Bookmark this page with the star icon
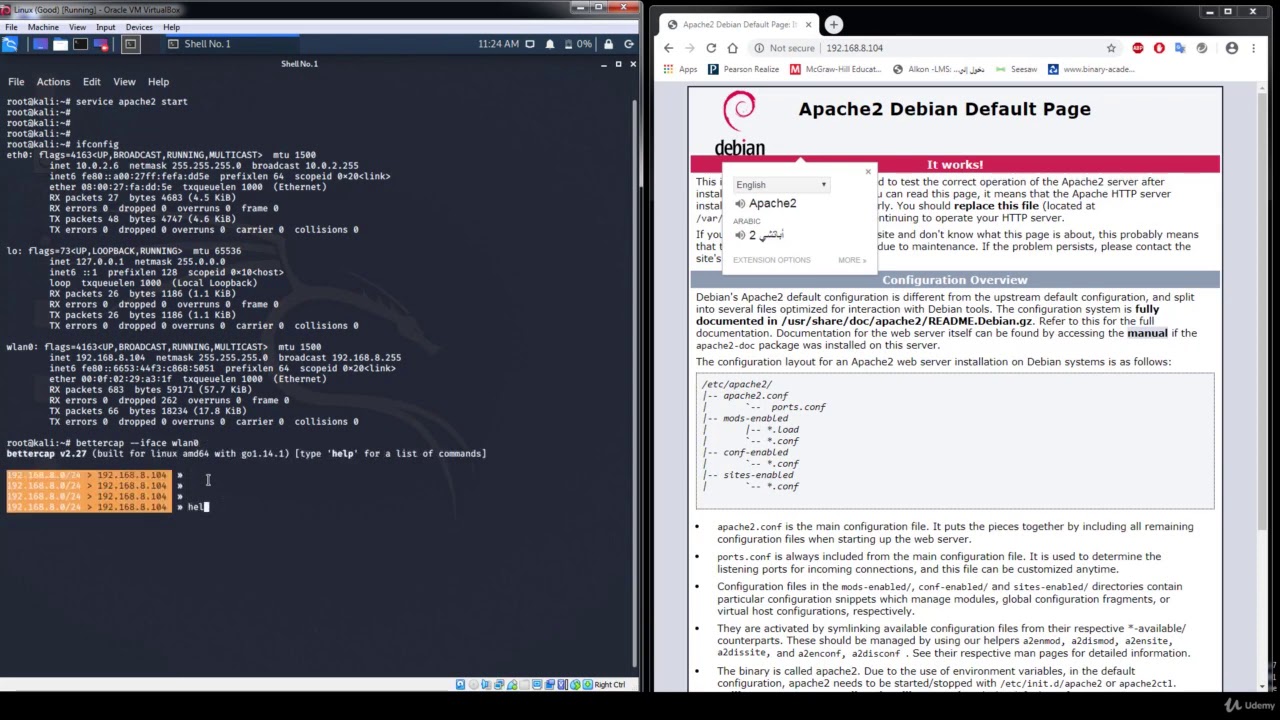This screenshot has height=720, width=1280. click(x=1111, y=48)
